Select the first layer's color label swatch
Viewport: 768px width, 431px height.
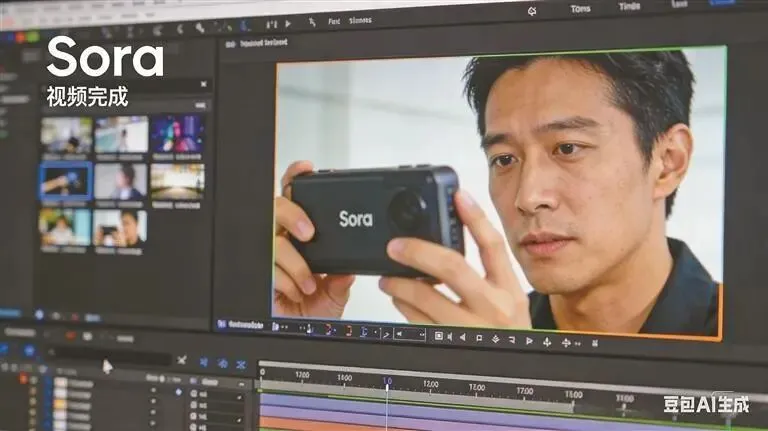pyautogui.click(x=60, y=383)
